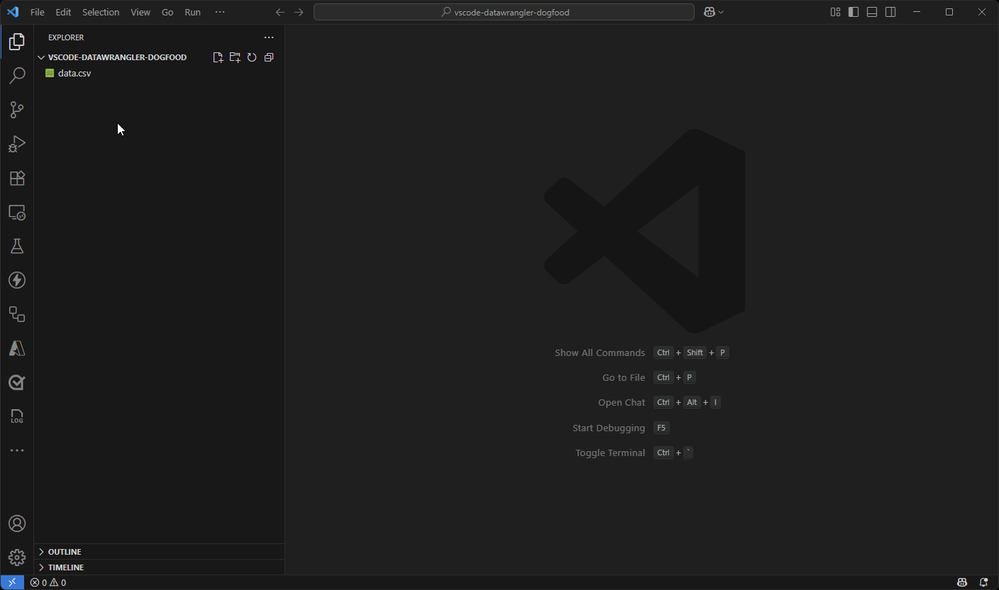Viewport: 999px width, 590px height.
Task: Collapse all folders in Explorer
Action: [x=269, y=57]
